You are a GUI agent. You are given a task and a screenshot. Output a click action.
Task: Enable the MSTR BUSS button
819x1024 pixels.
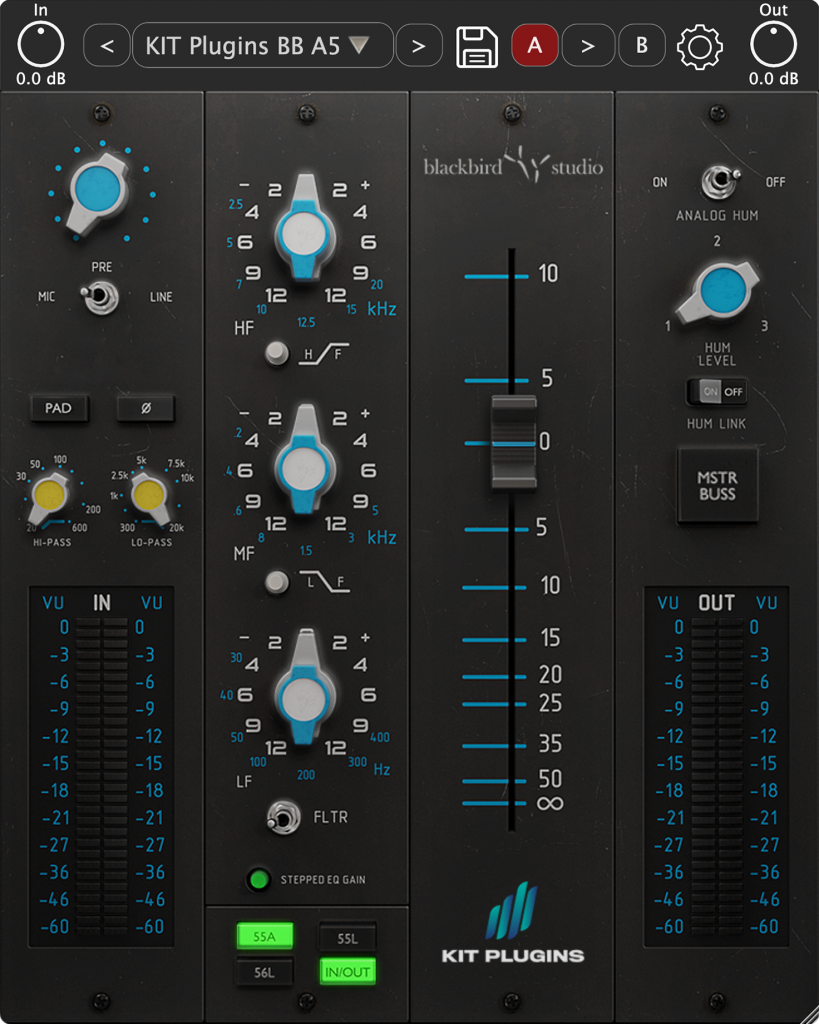pyautogui.click(x=717, y=484)
